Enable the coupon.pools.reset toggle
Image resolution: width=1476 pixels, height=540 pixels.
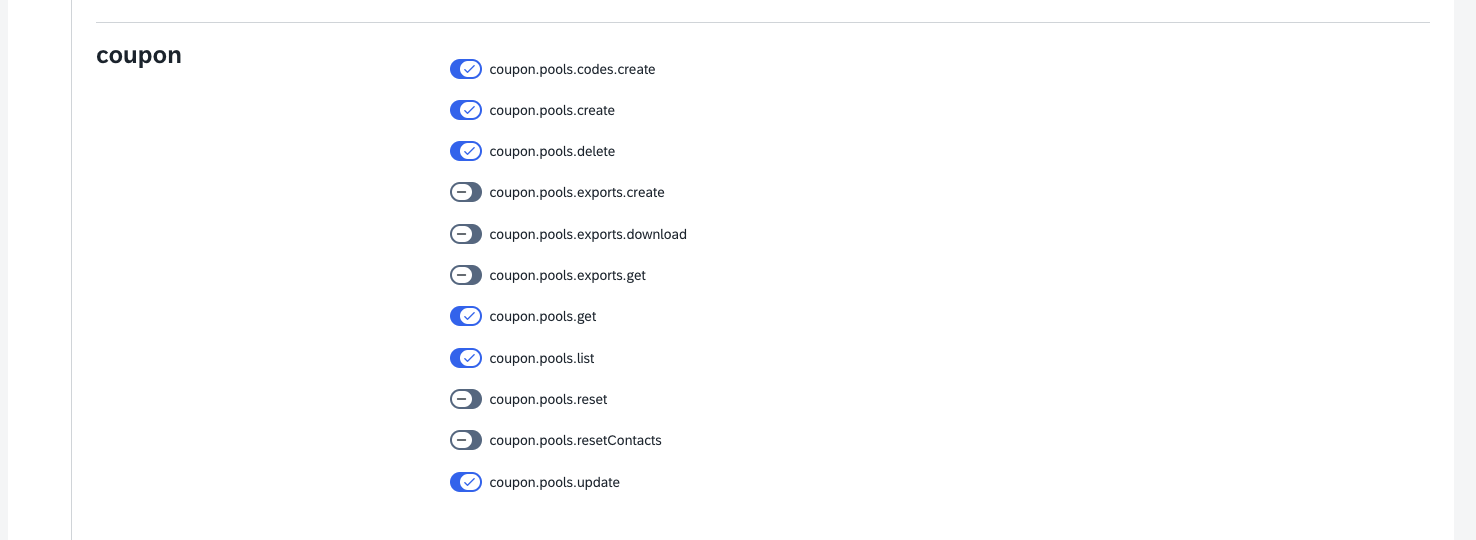pyautogui.click(x=466, y=399)
